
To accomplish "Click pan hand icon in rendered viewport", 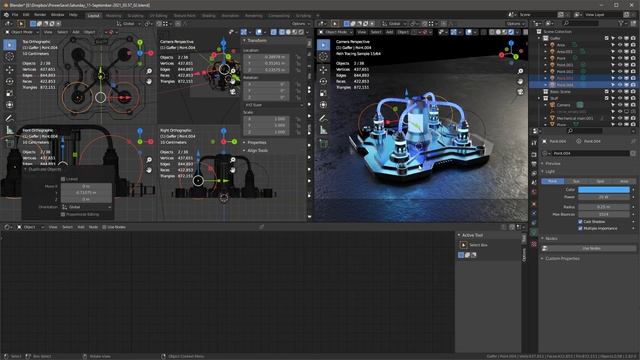I will tap(520, 81).
